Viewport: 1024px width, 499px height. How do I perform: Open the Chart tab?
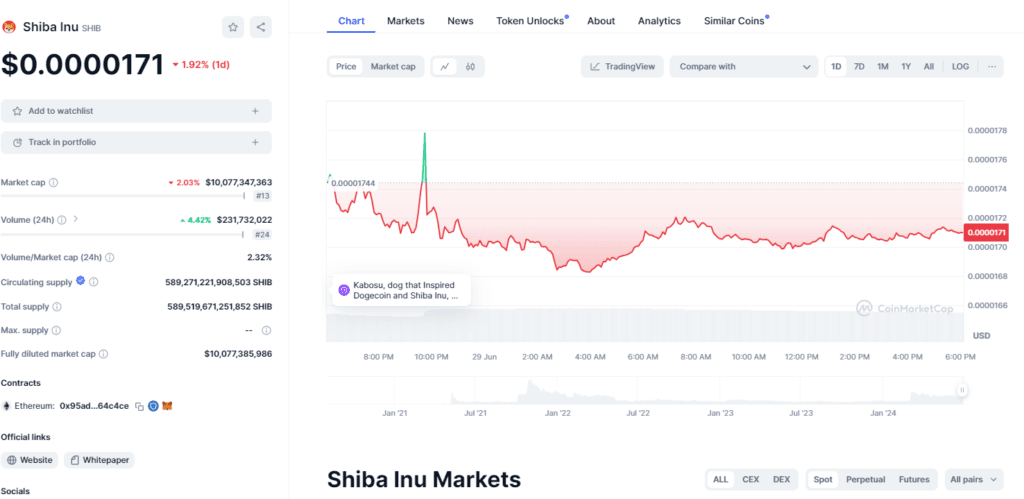(x=351, y=21)
